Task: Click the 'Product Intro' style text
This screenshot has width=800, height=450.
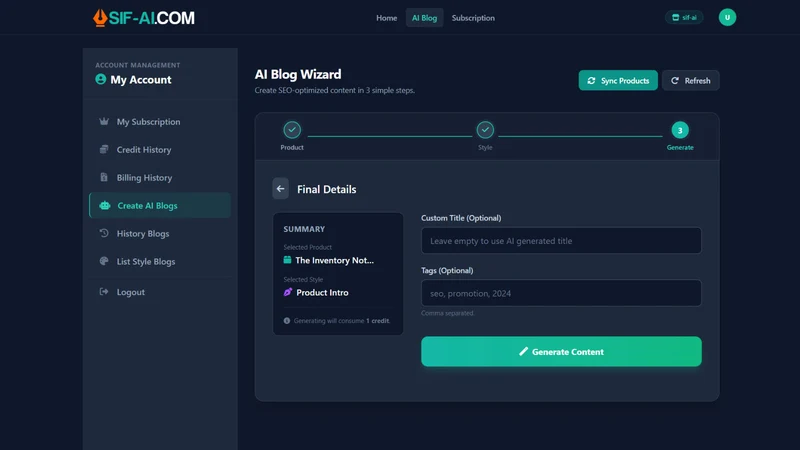Action: tap(322, 292)
